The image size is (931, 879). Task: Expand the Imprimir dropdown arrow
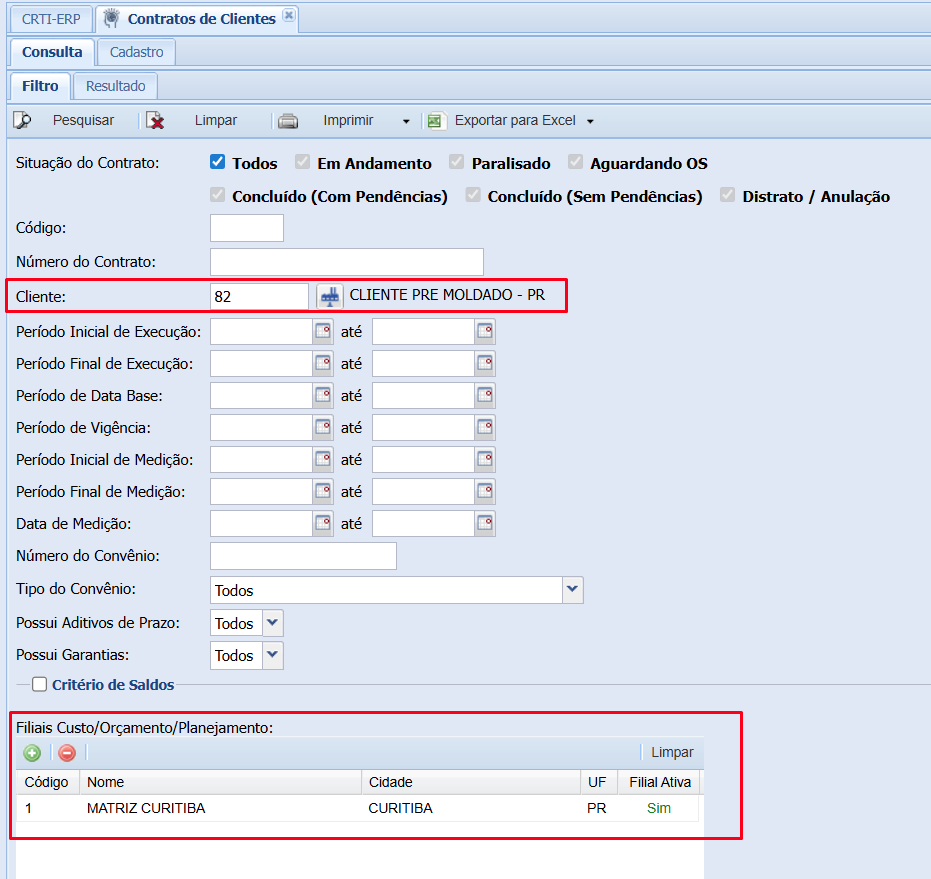(x=406, y=121)
